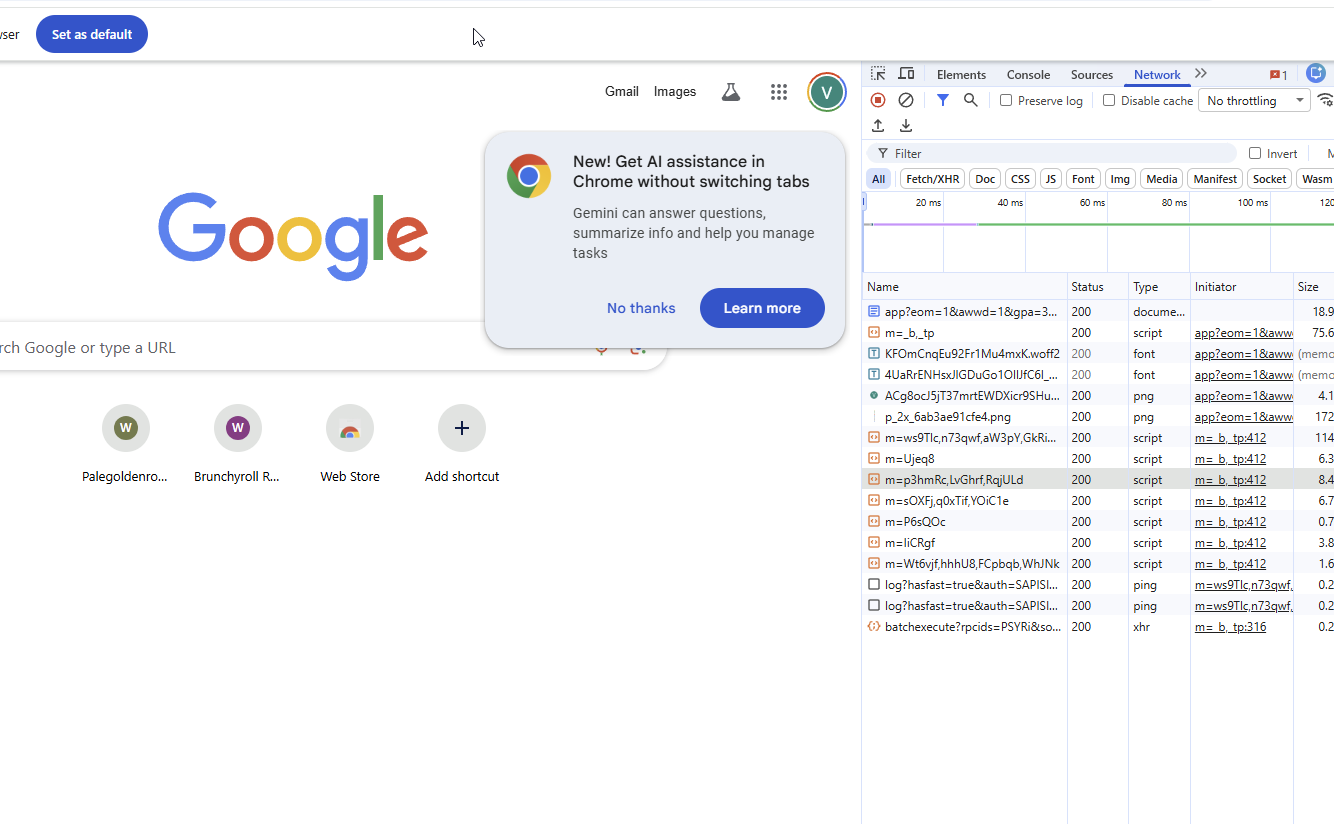Stop recording network log

click(x=878, y=100)
